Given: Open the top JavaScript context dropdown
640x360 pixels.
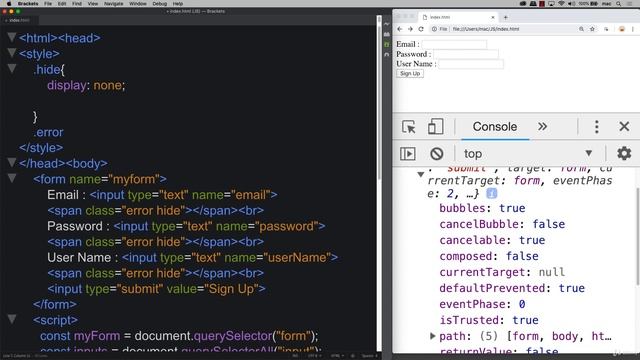Looking at the screenshot, I should pos(528,154).
